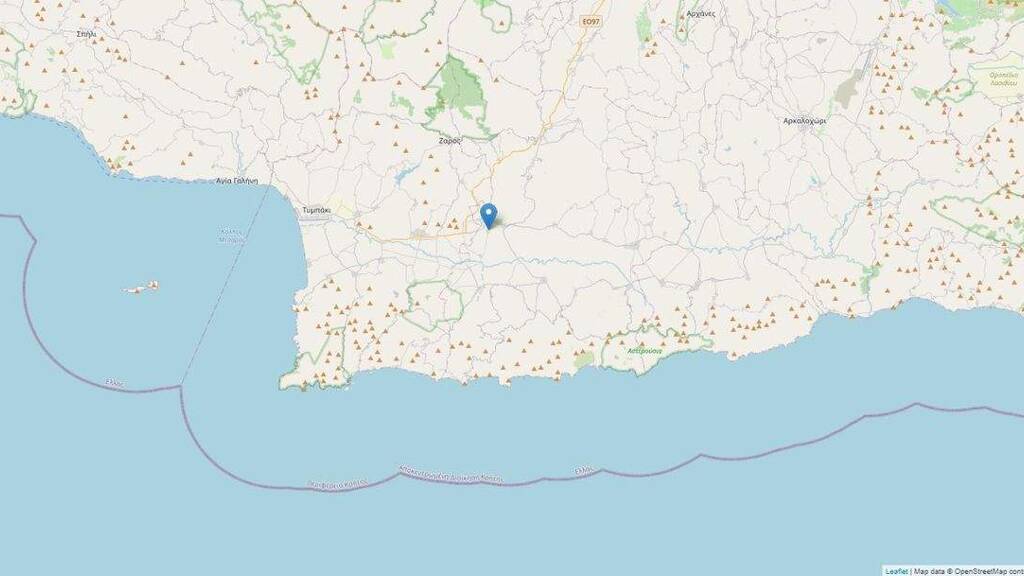Select the Τυμπάκι town label
Screen dimensions: 1024x576
point(316,210)
